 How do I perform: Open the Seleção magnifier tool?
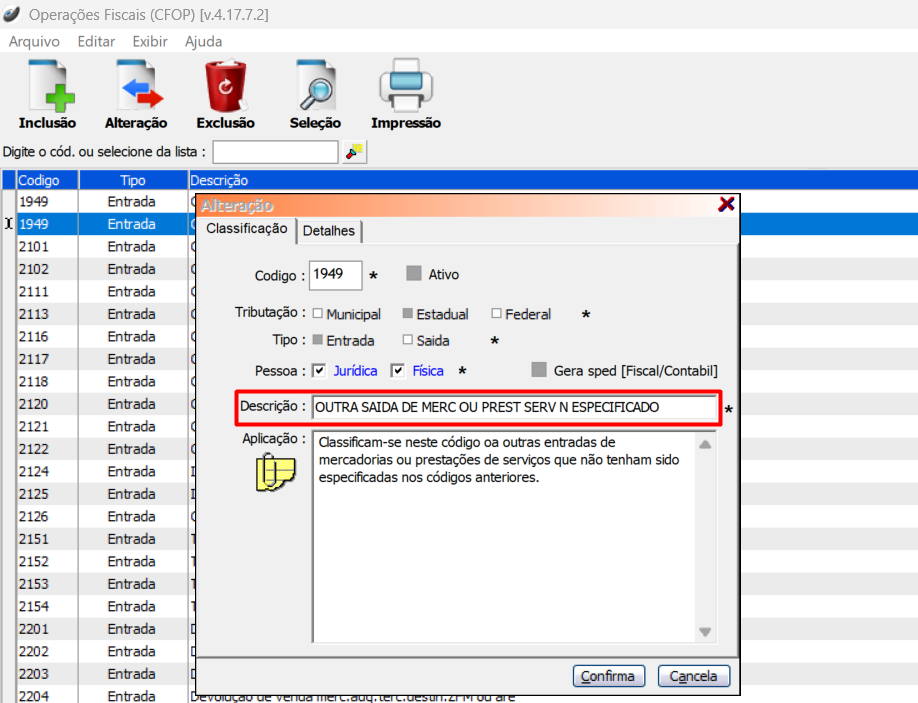point(315,87)
